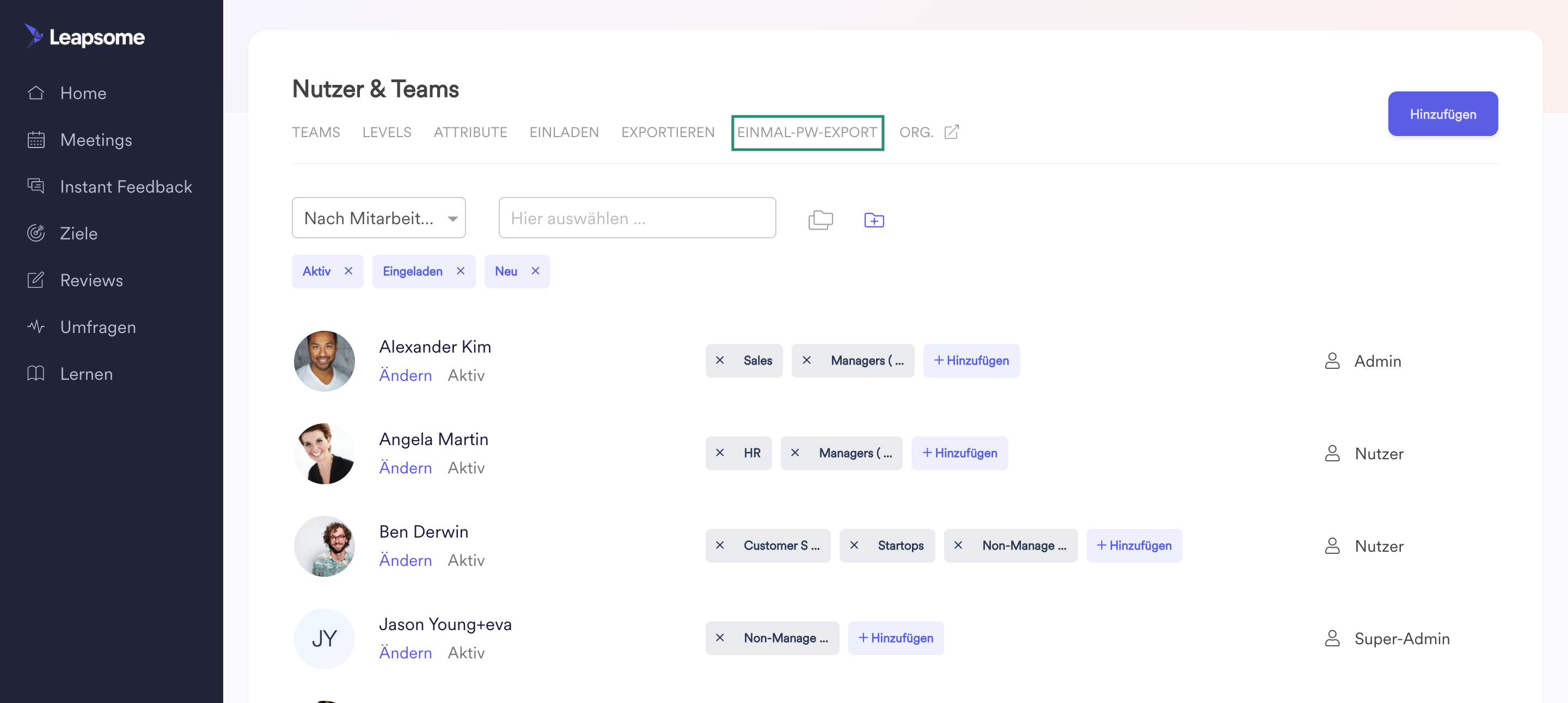Click Angela Martin's profile photo
This screenshot has height=703, width=1568.
(x=324, y=454)
